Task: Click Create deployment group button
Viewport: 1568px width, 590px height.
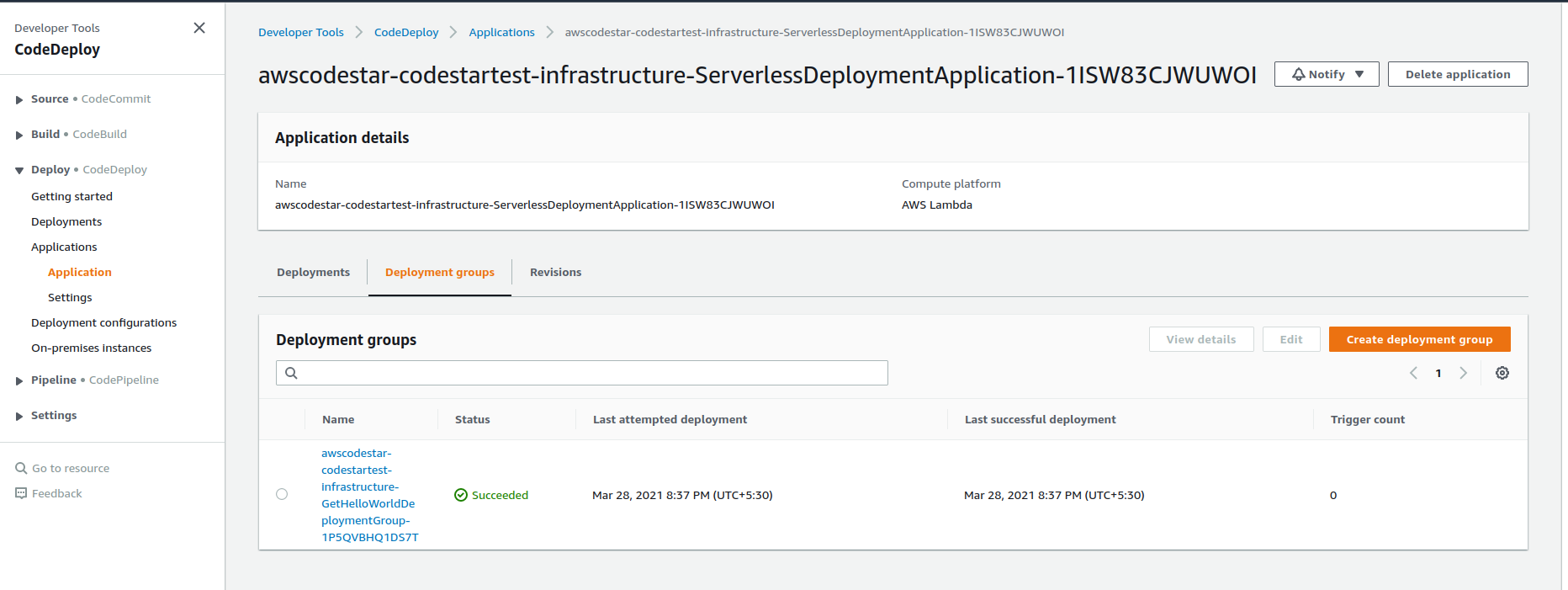Action: tap(1420, 339)
